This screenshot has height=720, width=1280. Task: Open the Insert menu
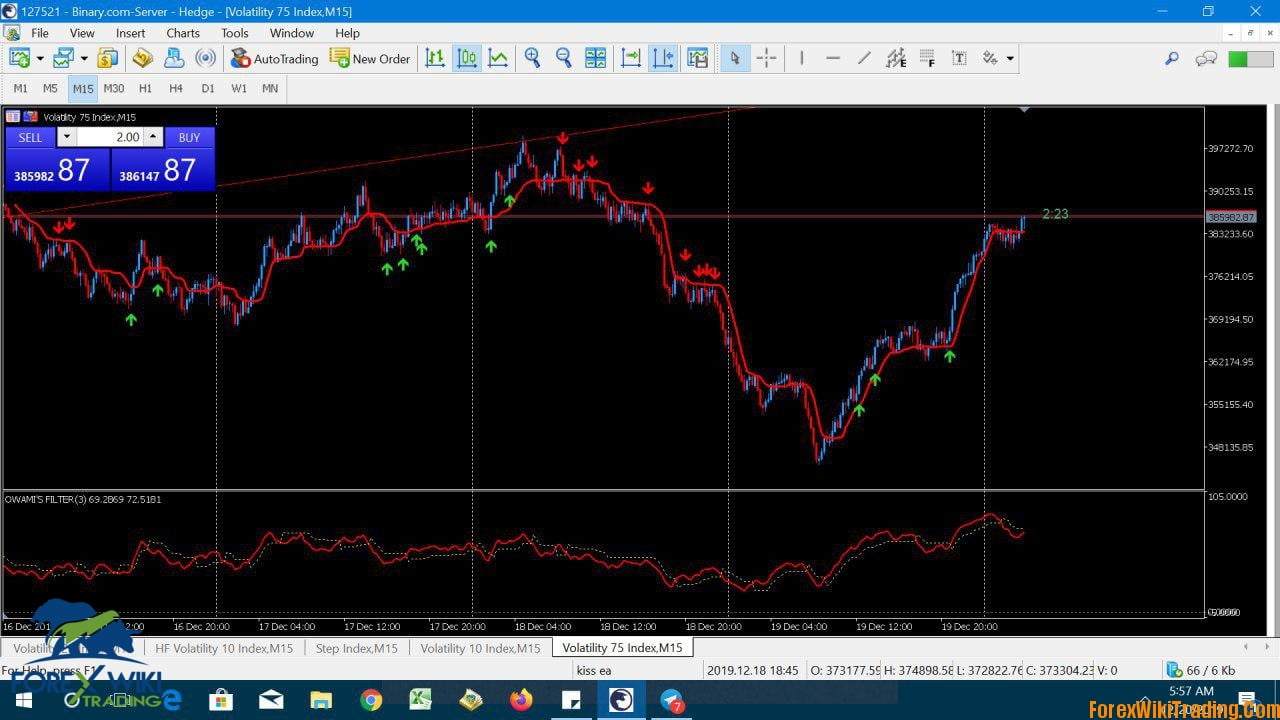(x=130, y=33)
